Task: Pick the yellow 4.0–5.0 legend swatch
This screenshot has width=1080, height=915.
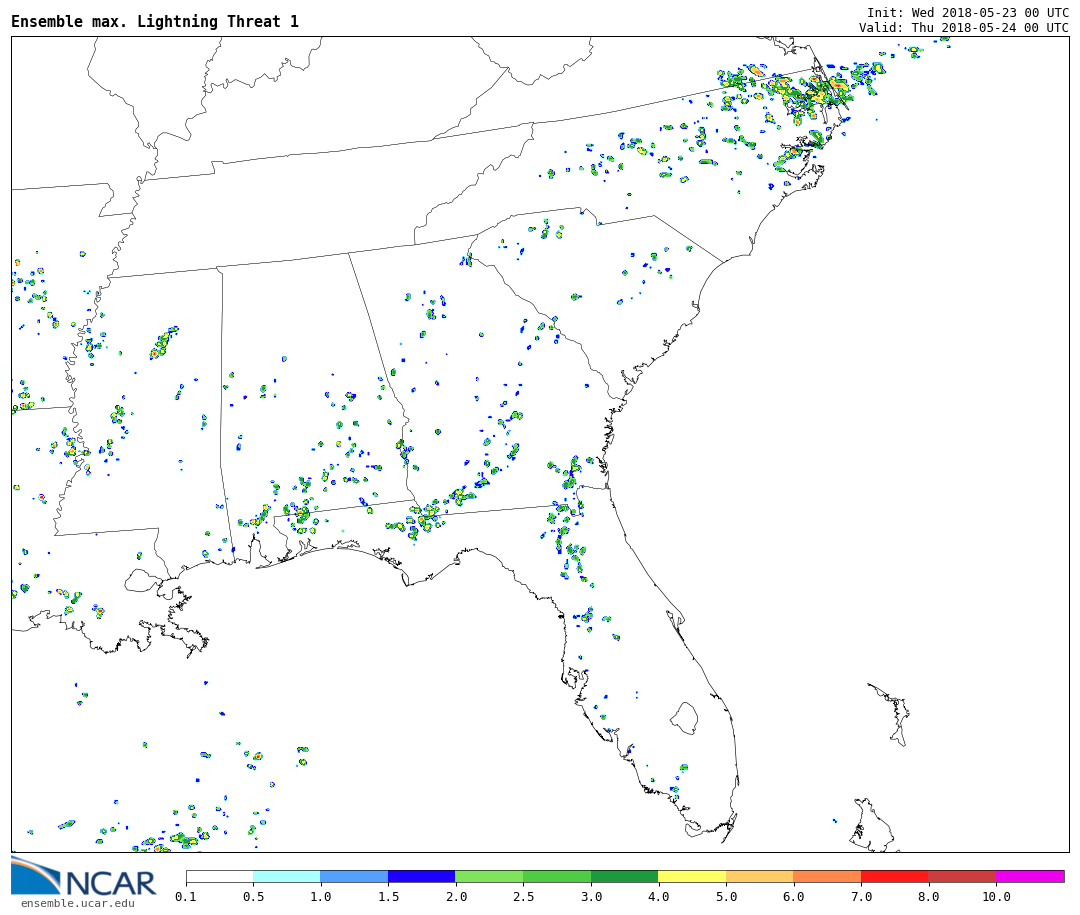Action: pyautogui.click(x=692, y=877)
